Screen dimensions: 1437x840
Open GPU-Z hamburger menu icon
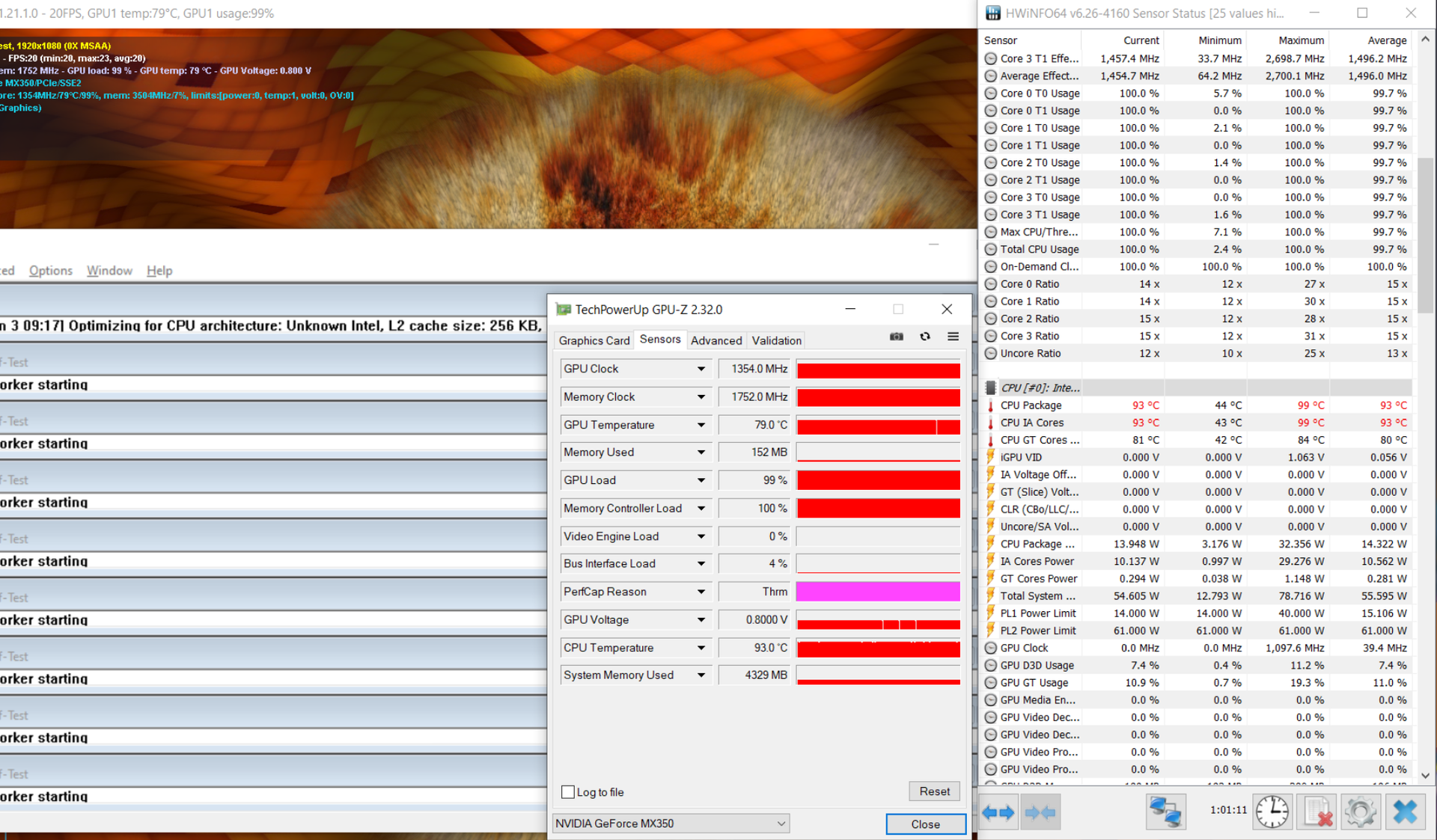coord(953,337)
